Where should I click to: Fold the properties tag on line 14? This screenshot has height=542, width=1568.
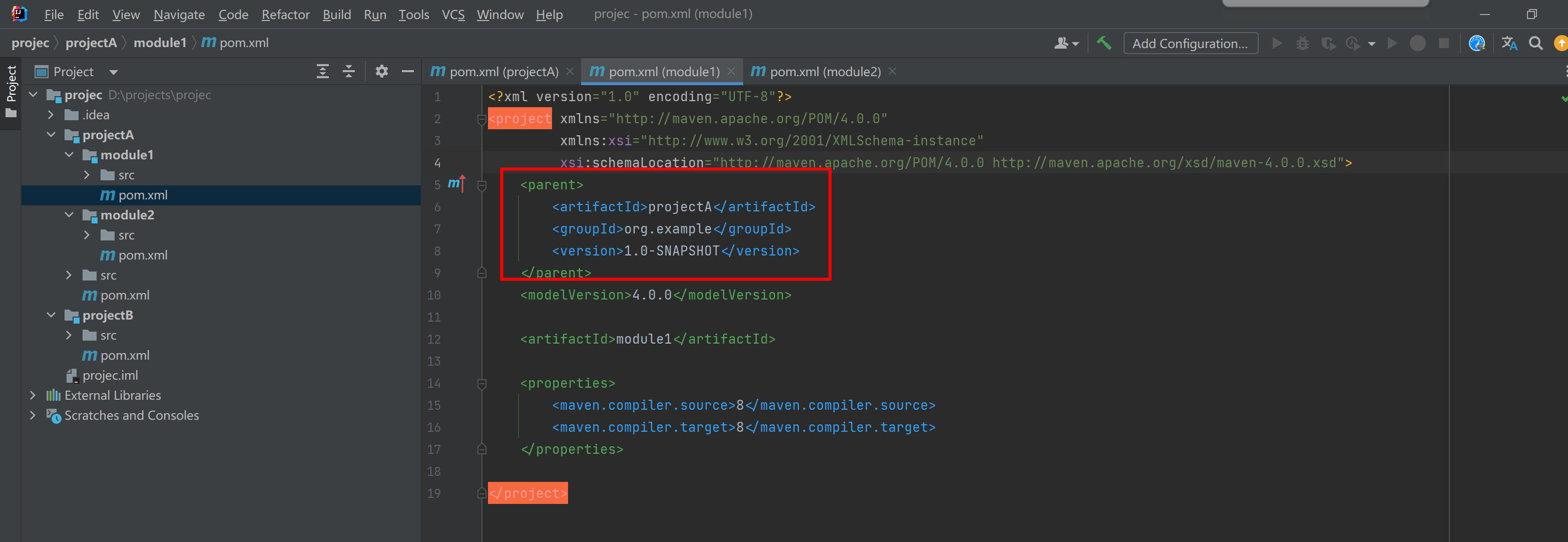[482, 384]
